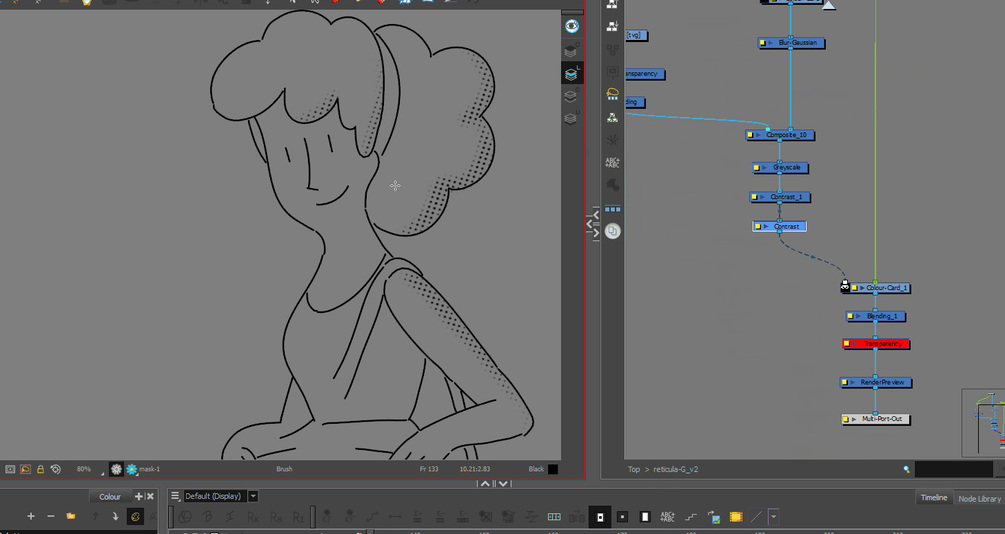Screen dimensions: 1005x534
Task: Click the Top breadcrumb in Node View
Action: click(633, 469)
